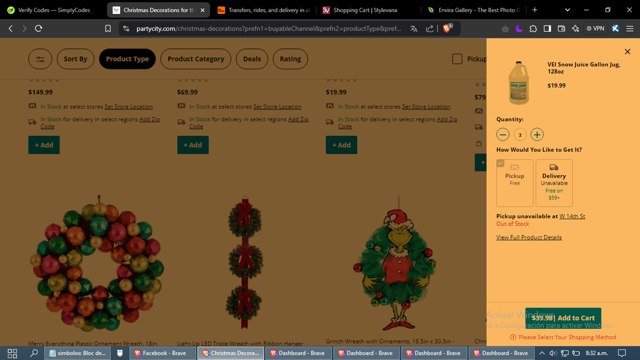The width and height of the screenshot is (640, 360).
Task: Open the purple moon extension icon
Action: (x=519, y=29)
